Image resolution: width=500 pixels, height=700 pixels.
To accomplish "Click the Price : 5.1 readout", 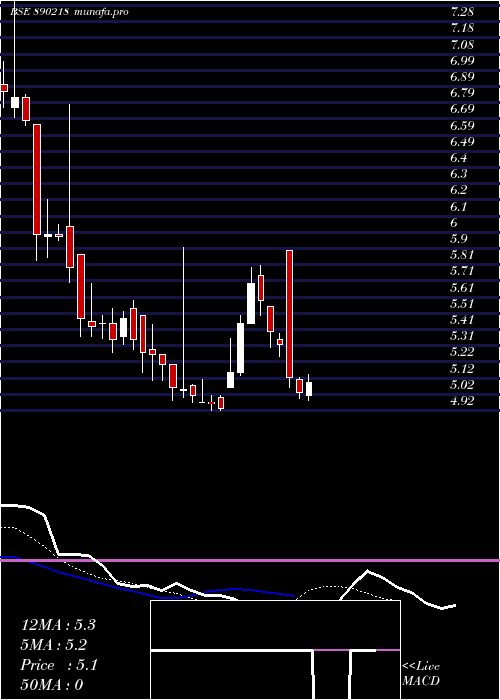I will [x=58, y=665].
